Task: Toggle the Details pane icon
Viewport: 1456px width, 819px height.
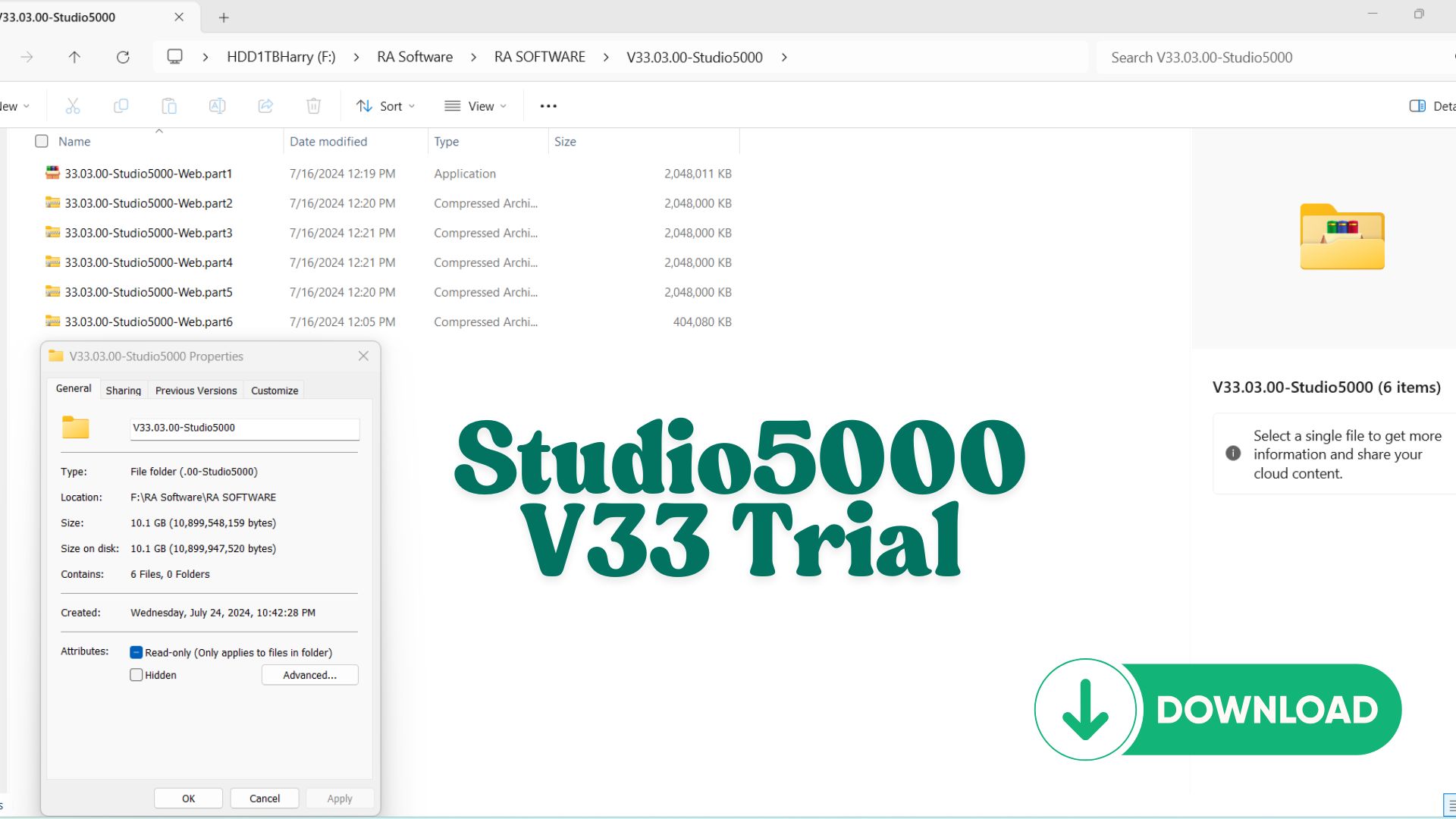Action: 1418,105
